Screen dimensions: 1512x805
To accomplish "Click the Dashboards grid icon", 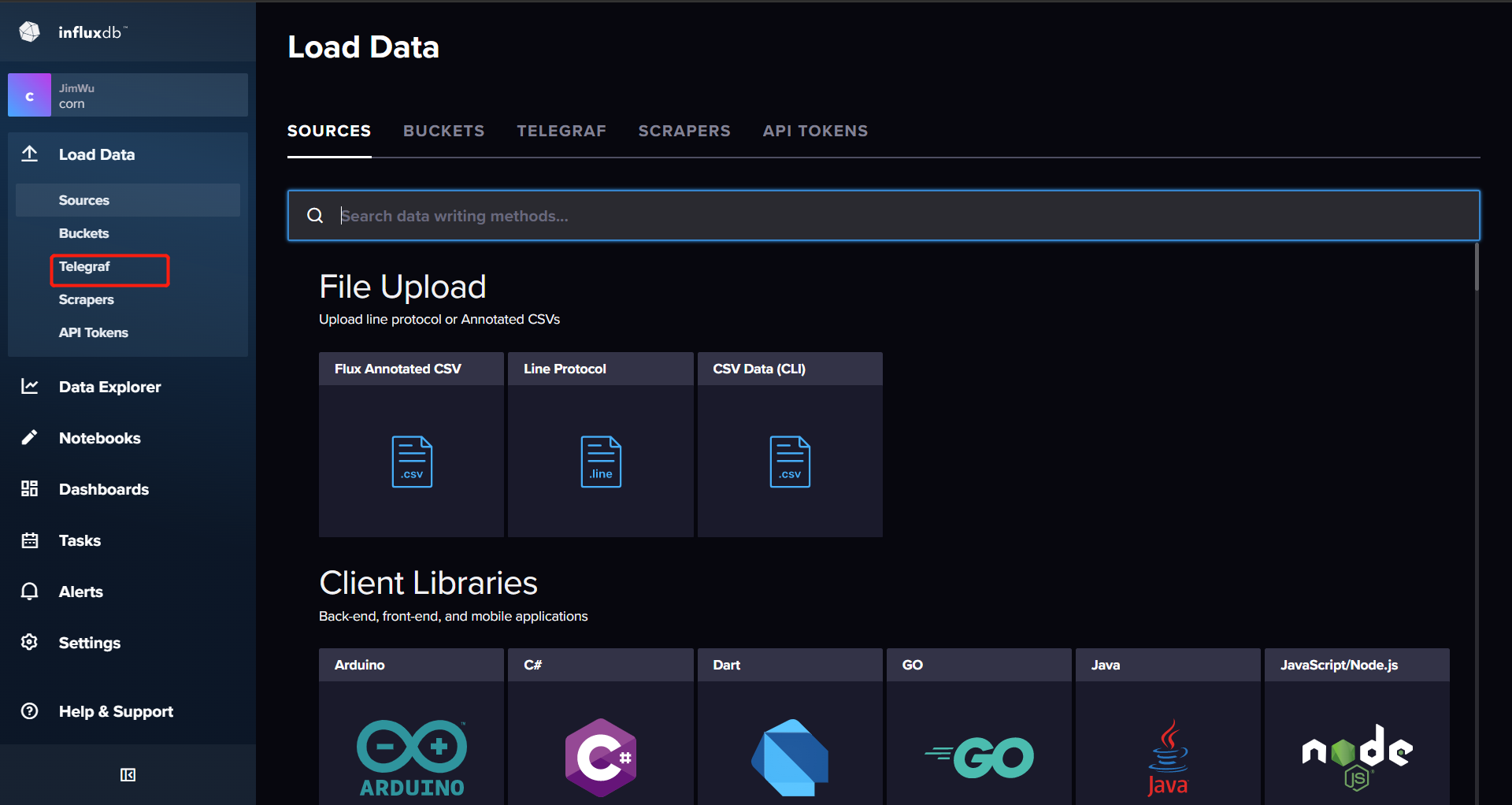I will (x=30, y=488).
